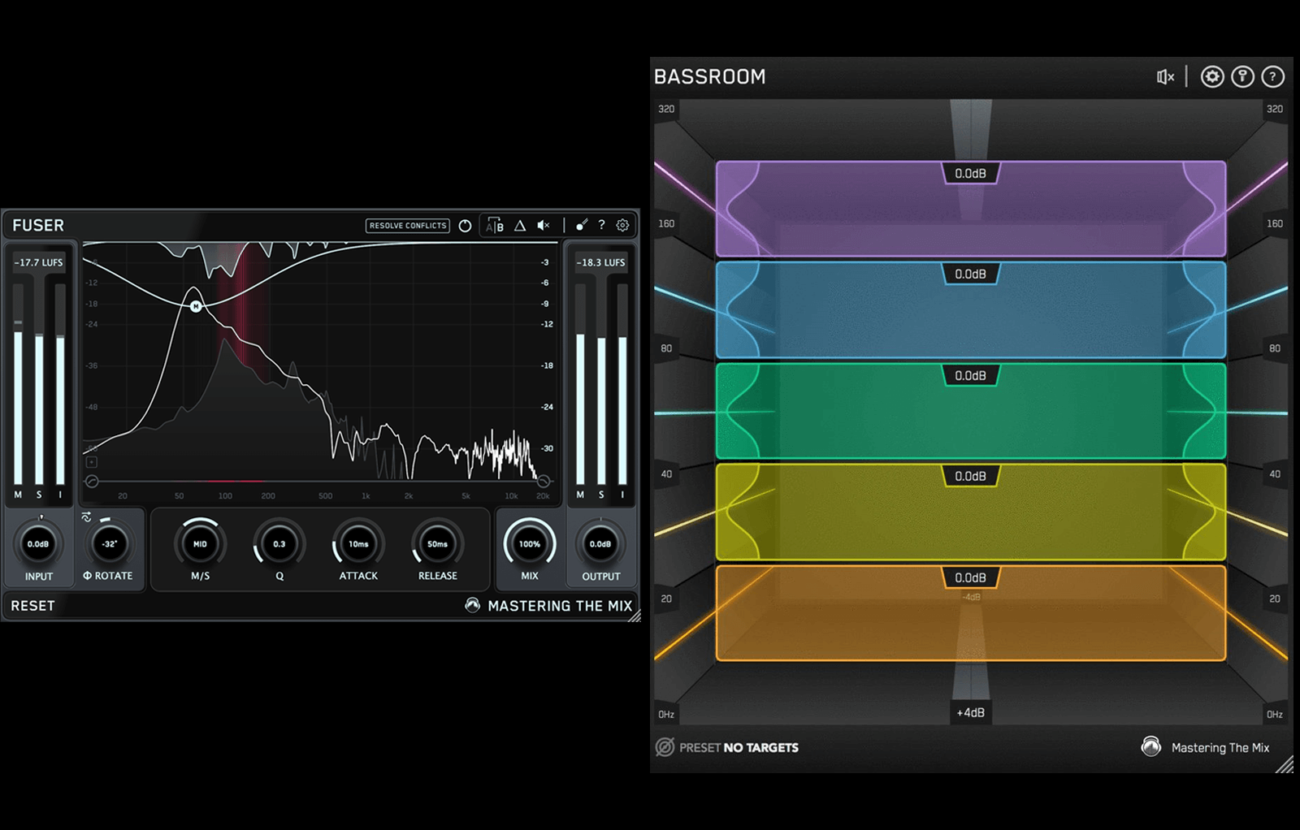Click Resolve Conflicts in Fuser
Screen dimensions: 1300x830
[408, 226]
